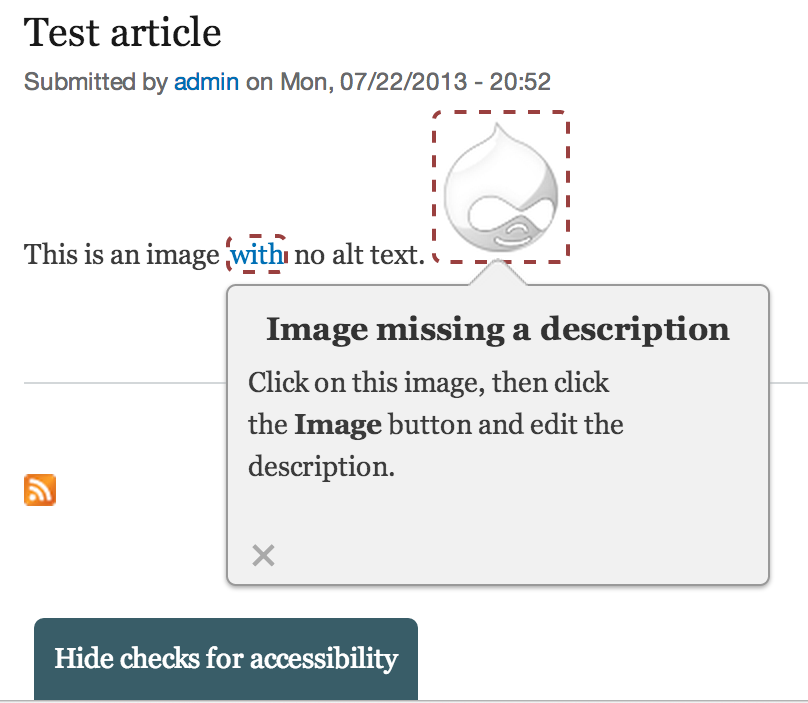Select the flagged word "with" in the sentence

coord(257,255)
